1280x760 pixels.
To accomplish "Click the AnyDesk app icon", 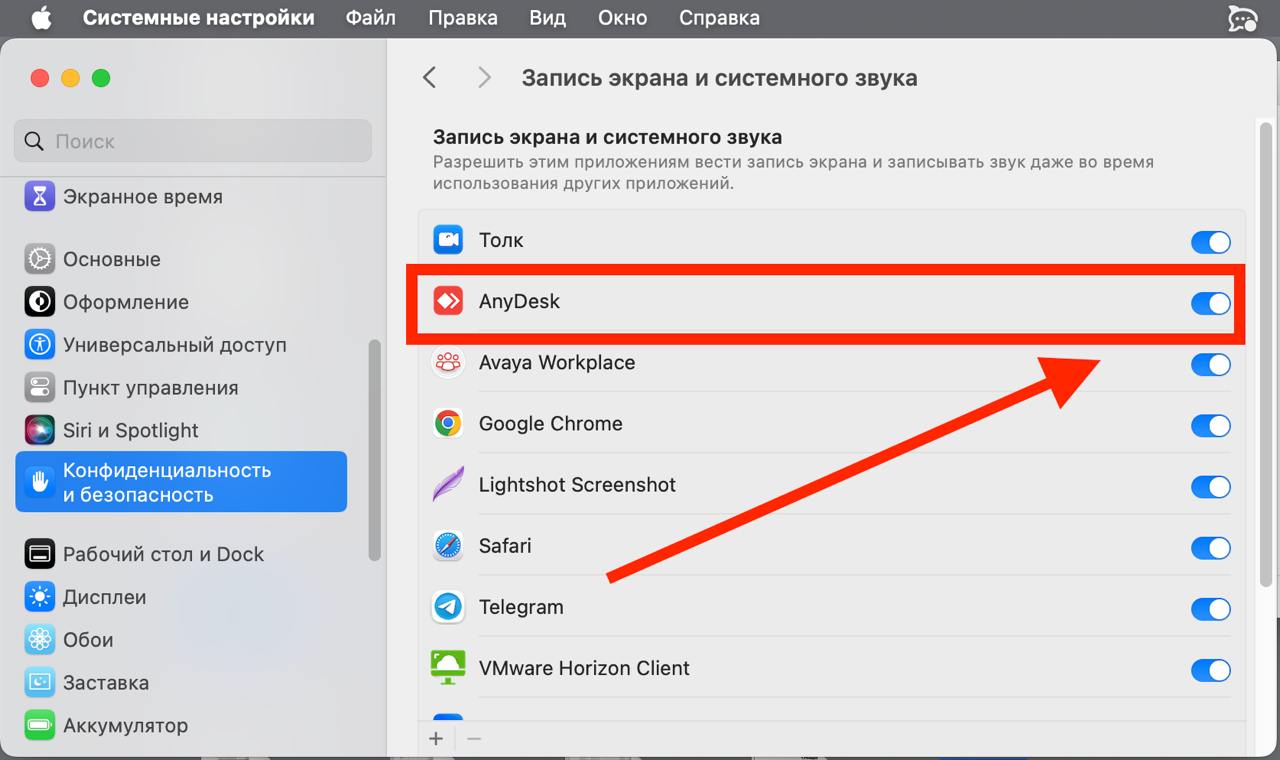I will pyautogui.click(x=448, y=301).
